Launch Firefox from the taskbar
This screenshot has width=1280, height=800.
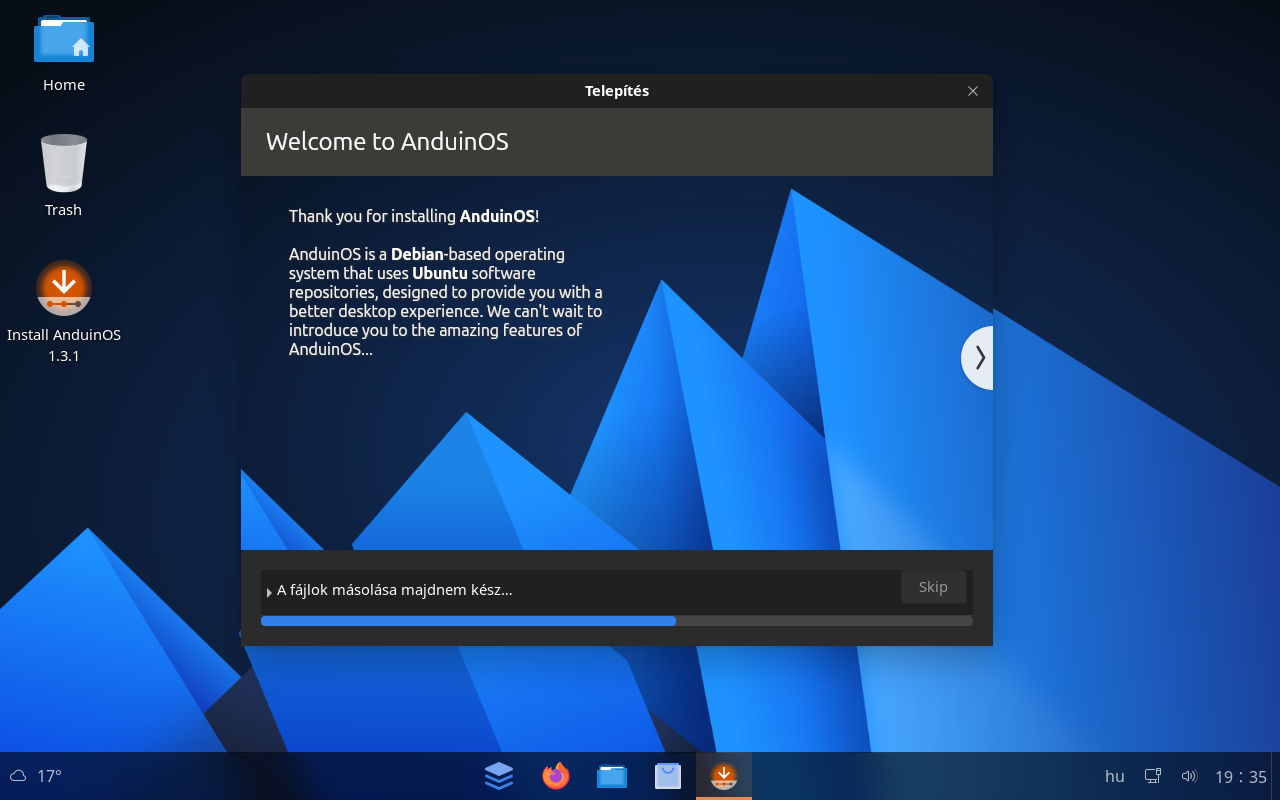(x=555, y=776)
